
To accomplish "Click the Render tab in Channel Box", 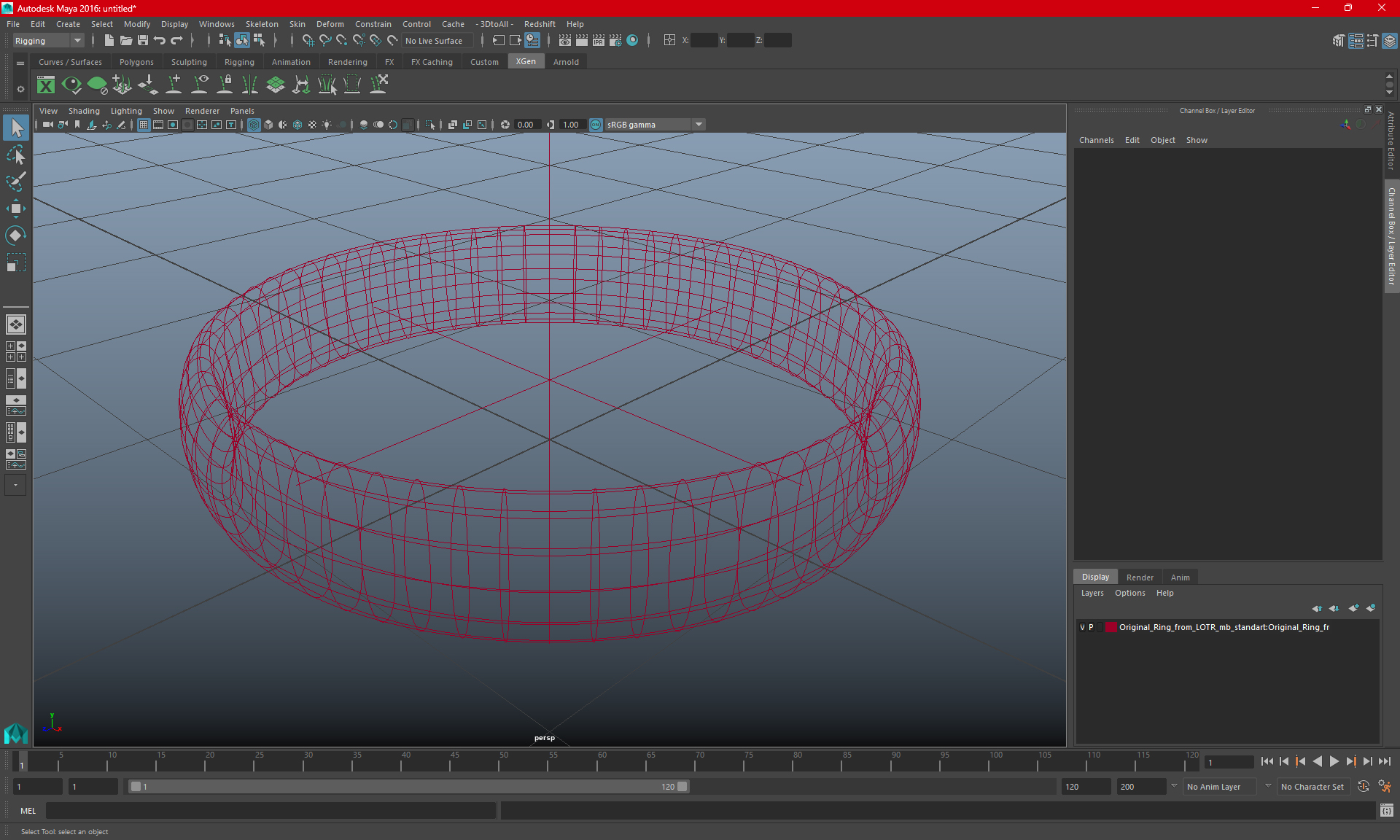I will (1140, 576).
